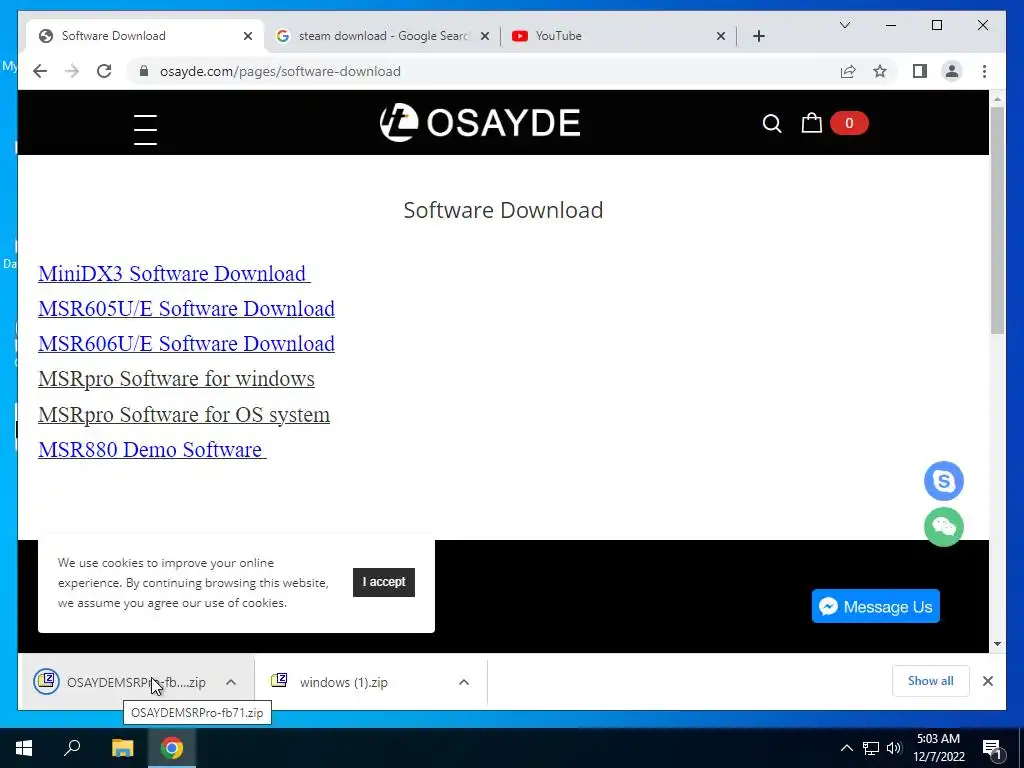Show all downloads
The height and width of the screenshot is (768, 1024).
930,681
